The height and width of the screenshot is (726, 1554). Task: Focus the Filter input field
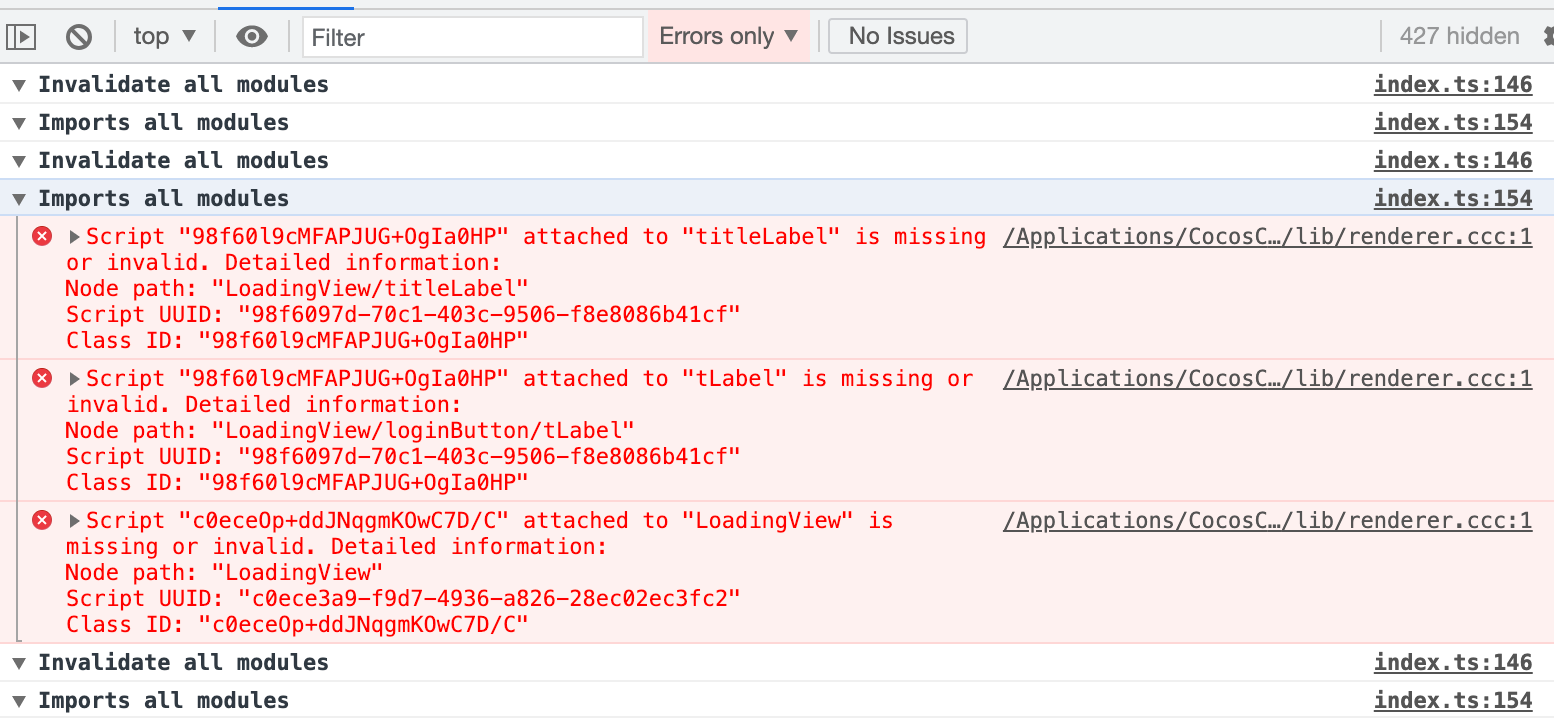(473, 37)
